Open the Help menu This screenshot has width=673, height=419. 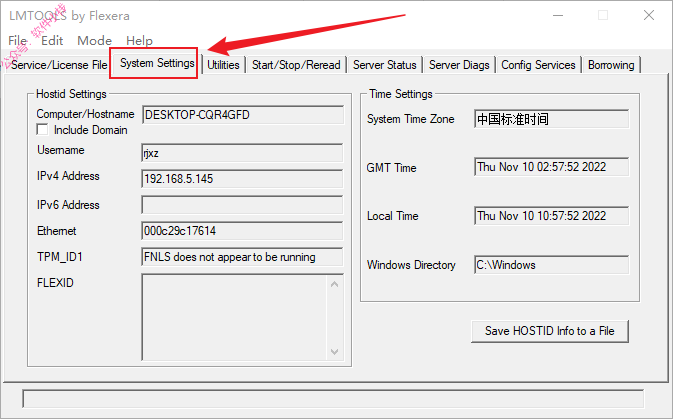pos(139,41)
